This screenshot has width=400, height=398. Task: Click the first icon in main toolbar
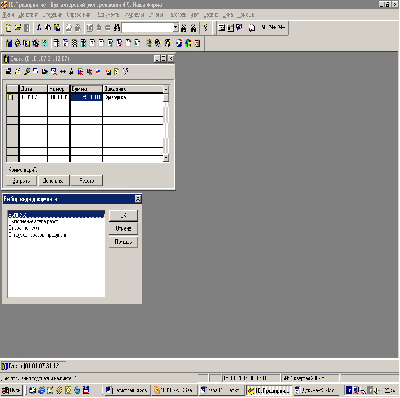pyautogui.click(x=9, y=28)
